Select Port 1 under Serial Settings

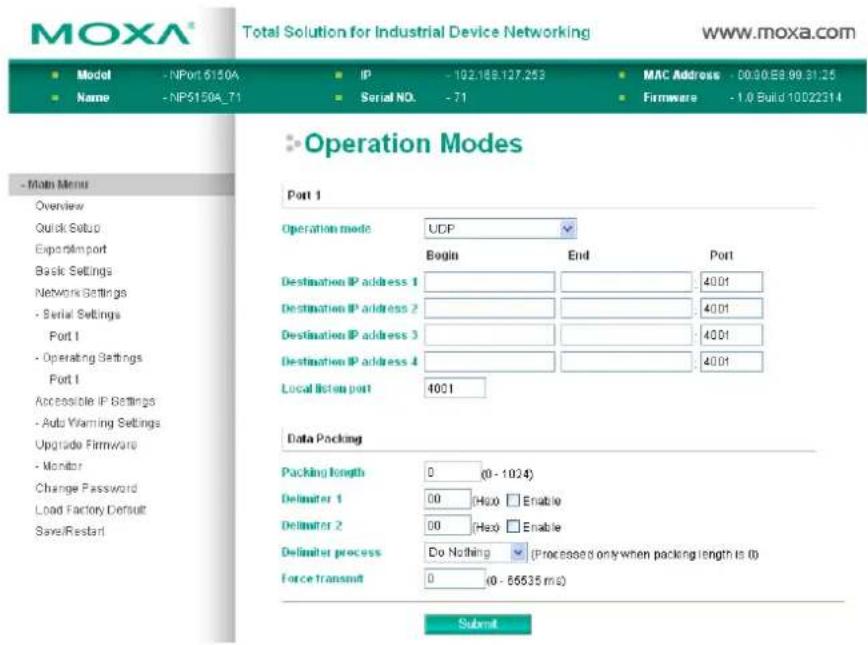tap(64, 336)
